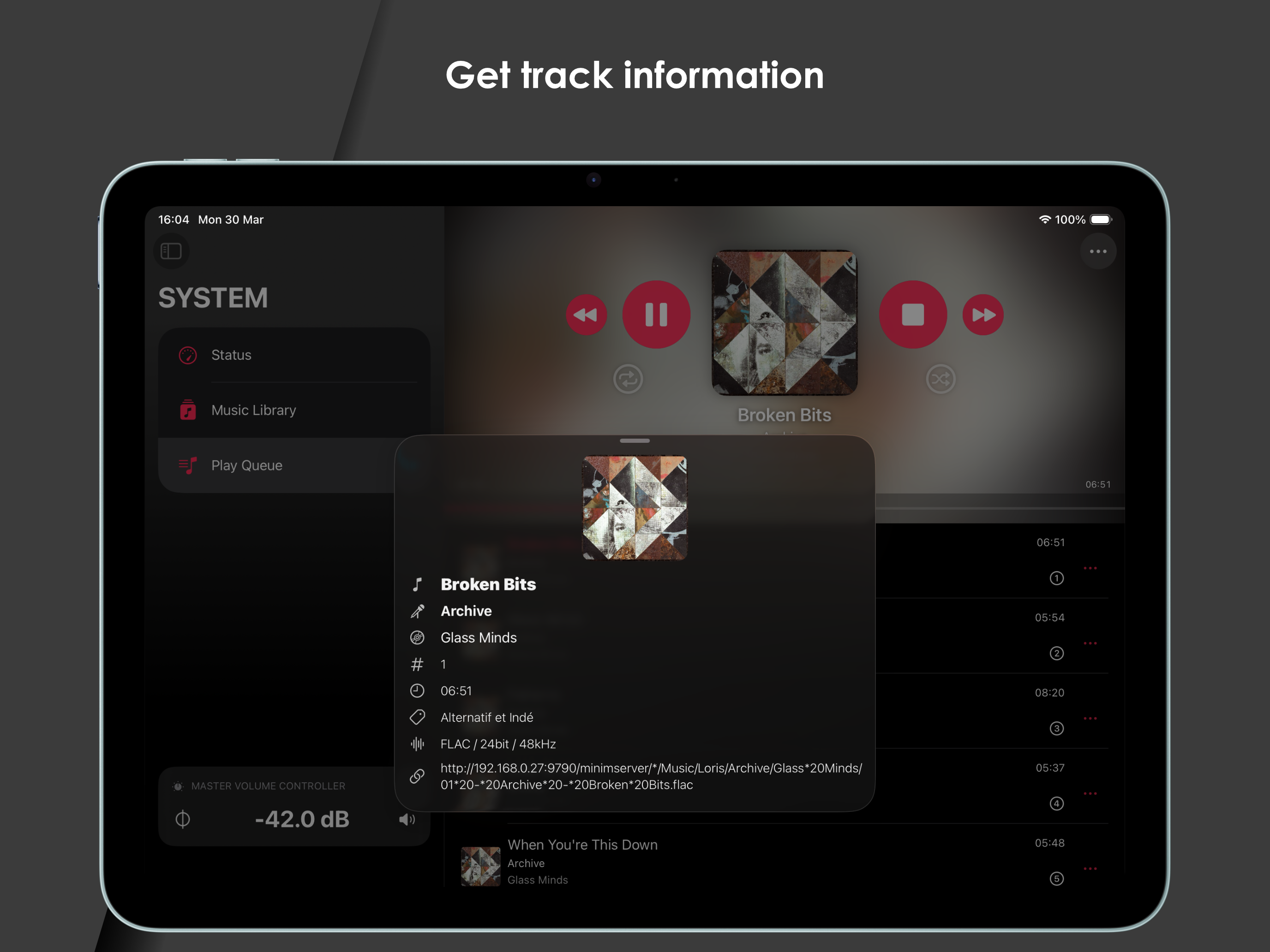The width and height of the screenshot is (1270, 952).
Task: Click the Glass Minds album name in popup
Action: [478, 637]
